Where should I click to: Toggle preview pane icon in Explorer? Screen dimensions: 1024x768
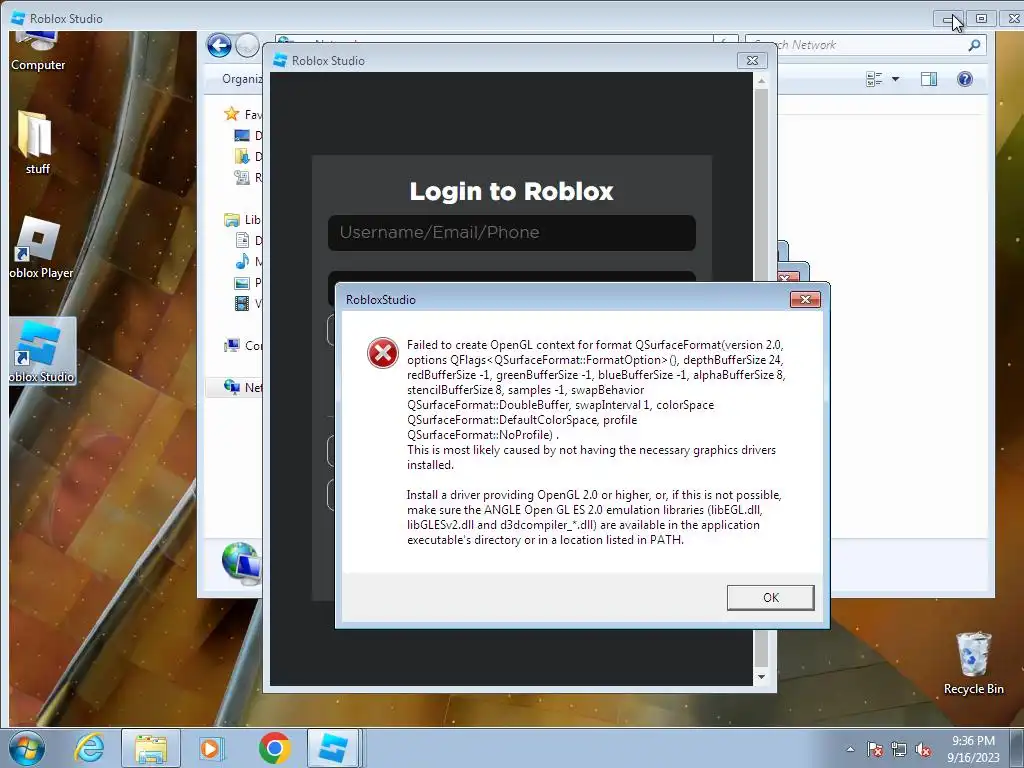coord(929,79)
